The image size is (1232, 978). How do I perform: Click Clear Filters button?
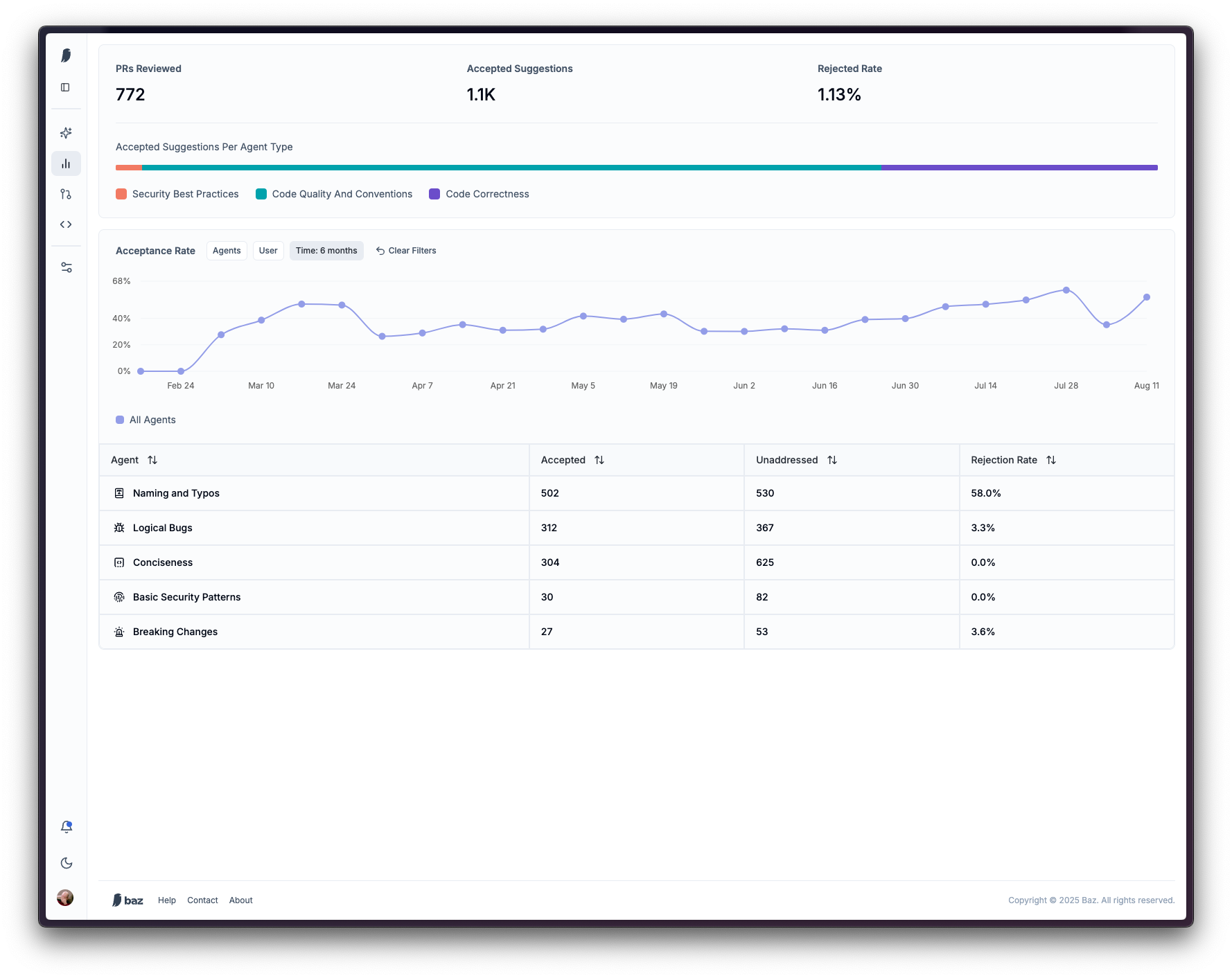[406, 251]
